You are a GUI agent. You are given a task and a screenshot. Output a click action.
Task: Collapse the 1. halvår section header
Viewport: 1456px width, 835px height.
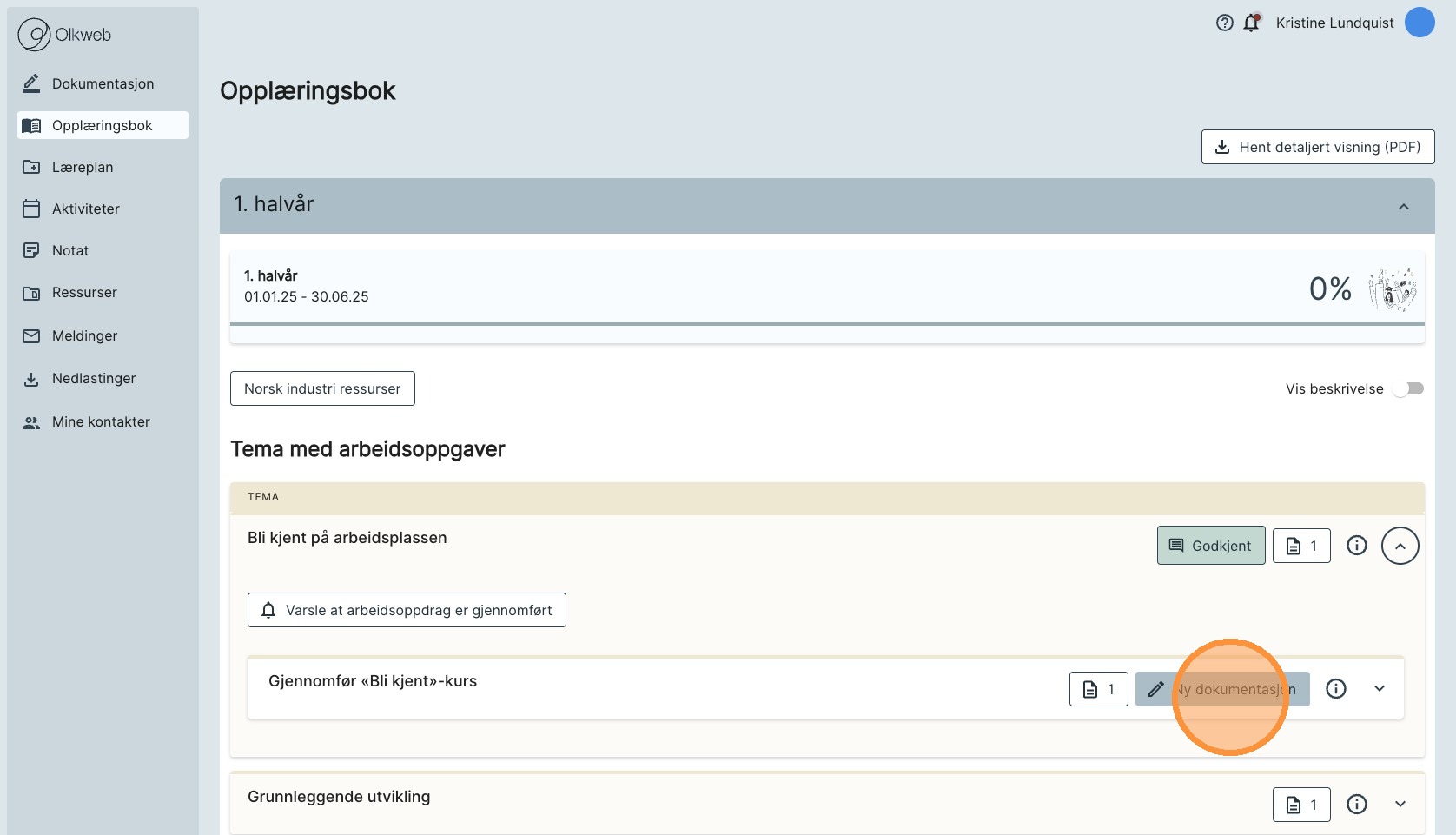[1403, 207]
